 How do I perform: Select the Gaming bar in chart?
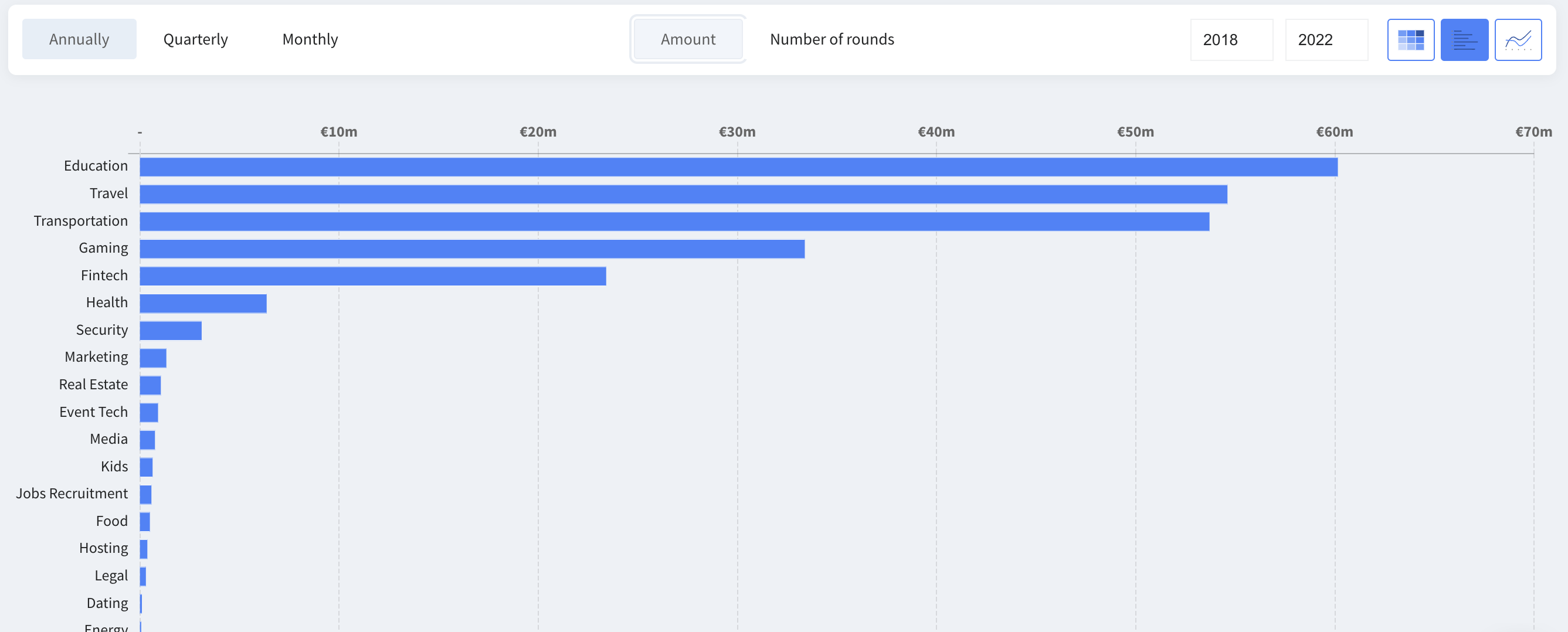tap(471, 249)
